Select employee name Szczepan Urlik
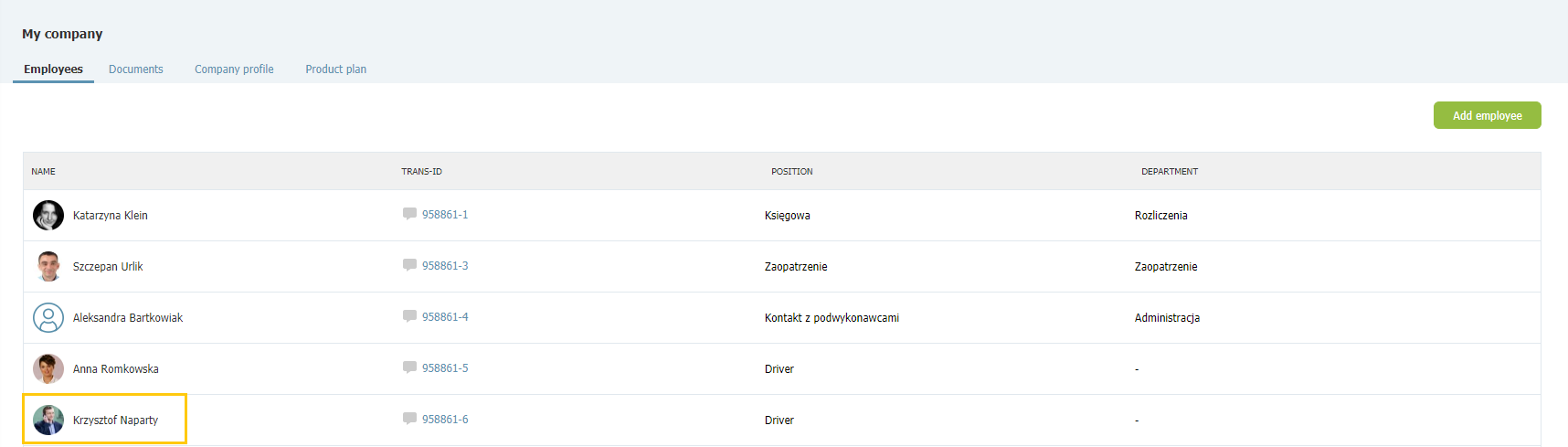The image size is (1568, 447). [108, 267]
